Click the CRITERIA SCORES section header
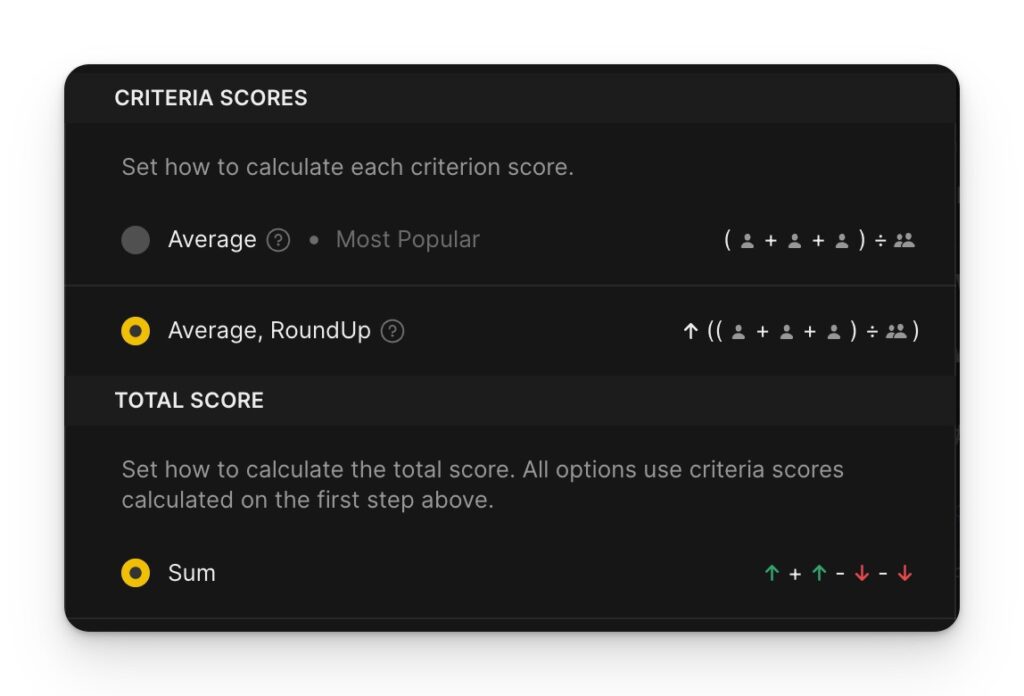The image size is (1024, 696). point(211,98)
